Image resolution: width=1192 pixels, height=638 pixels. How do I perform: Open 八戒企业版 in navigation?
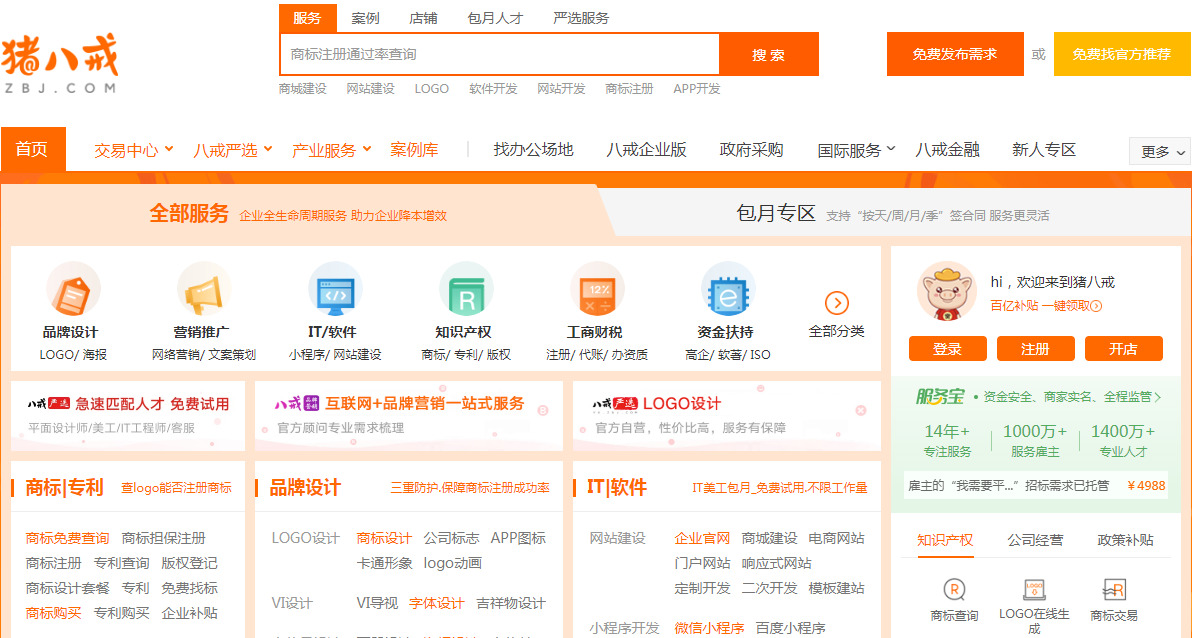coord(646,150)
